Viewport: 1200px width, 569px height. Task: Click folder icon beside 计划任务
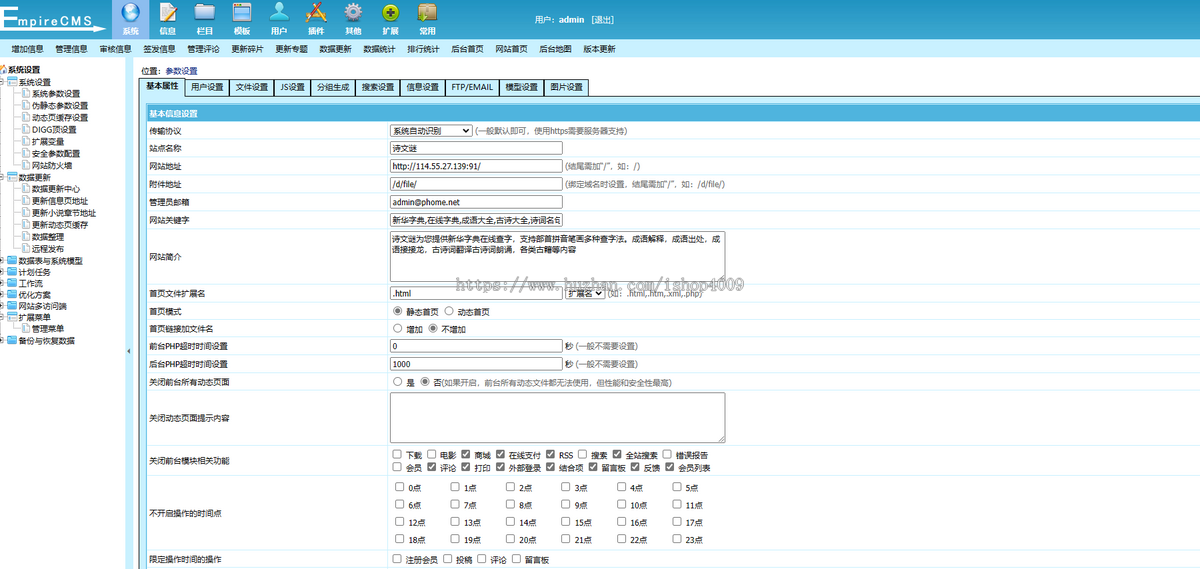coord(12,272)
